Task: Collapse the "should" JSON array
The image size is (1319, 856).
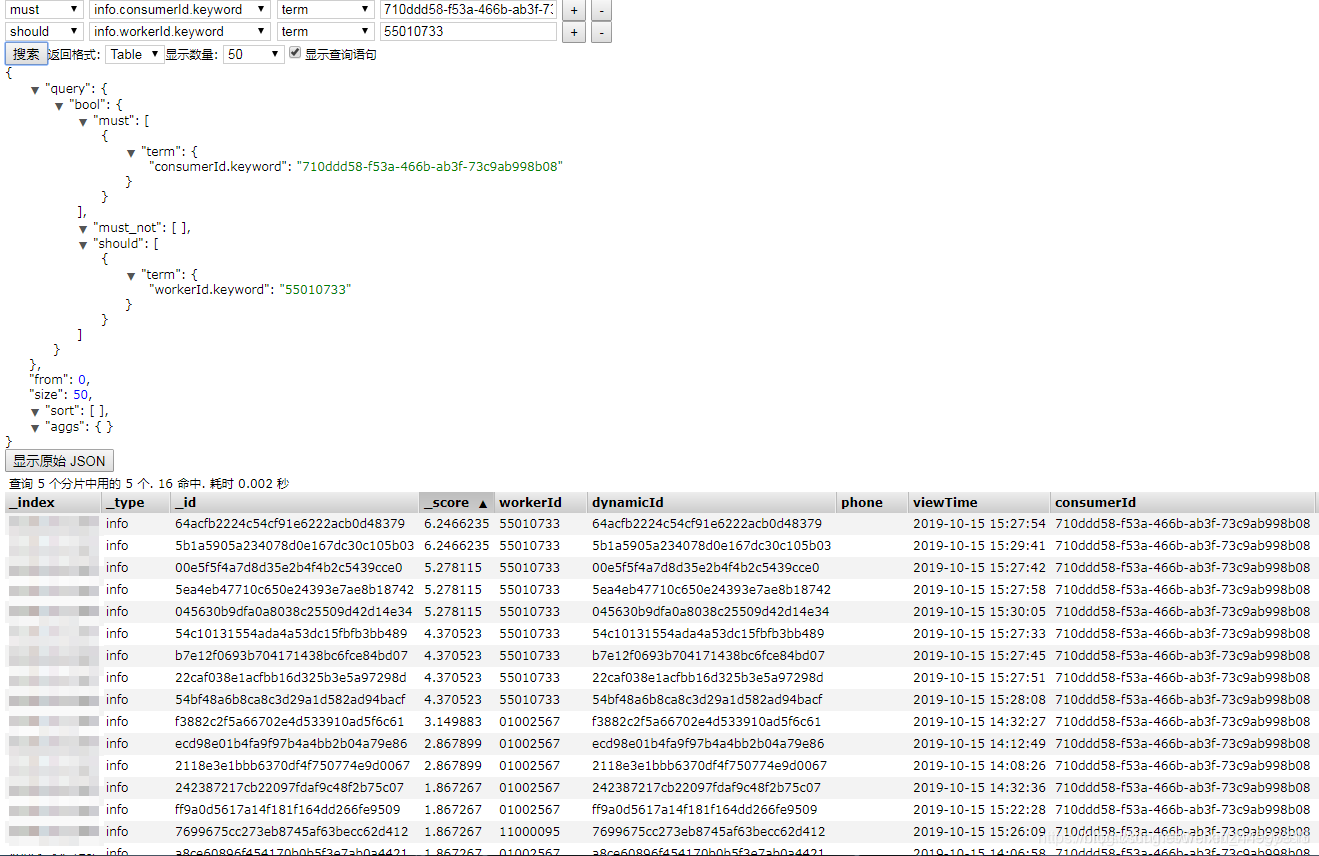Action: [x=84, y=244]
